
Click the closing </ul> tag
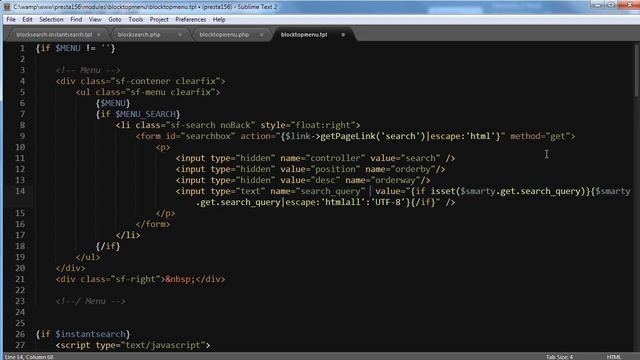(x=88, y=257)
